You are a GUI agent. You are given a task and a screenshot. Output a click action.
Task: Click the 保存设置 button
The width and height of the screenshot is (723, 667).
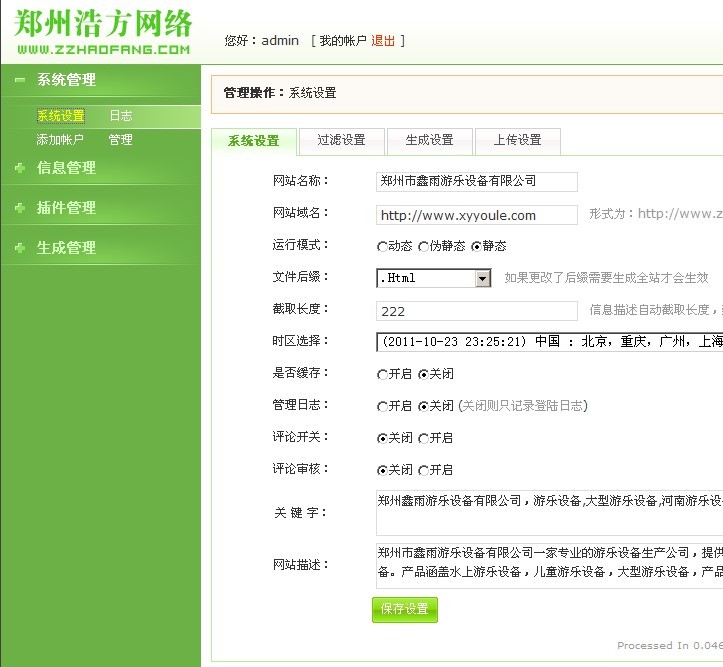point(404,609)
